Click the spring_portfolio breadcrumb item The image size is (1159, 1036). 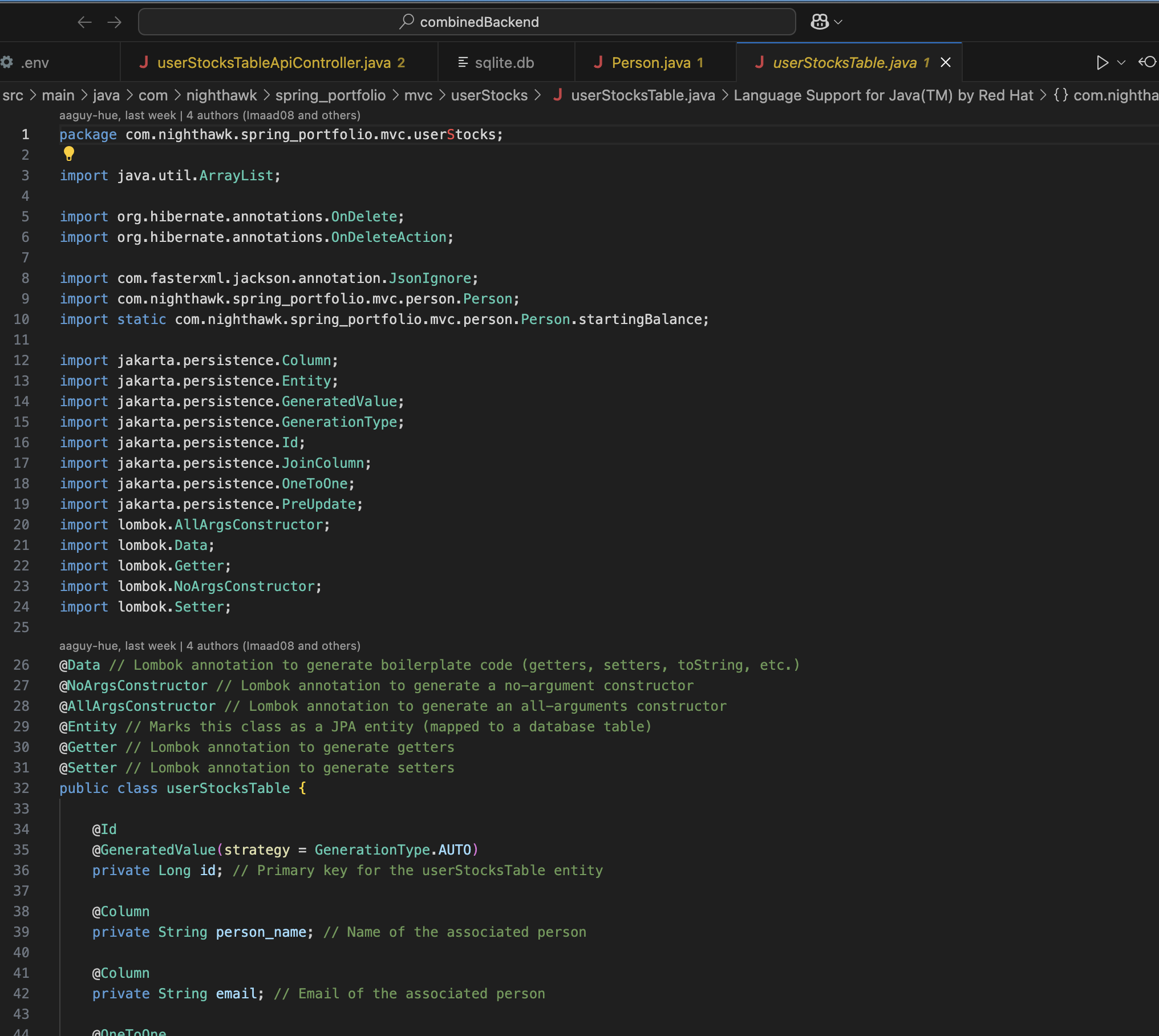330,95
